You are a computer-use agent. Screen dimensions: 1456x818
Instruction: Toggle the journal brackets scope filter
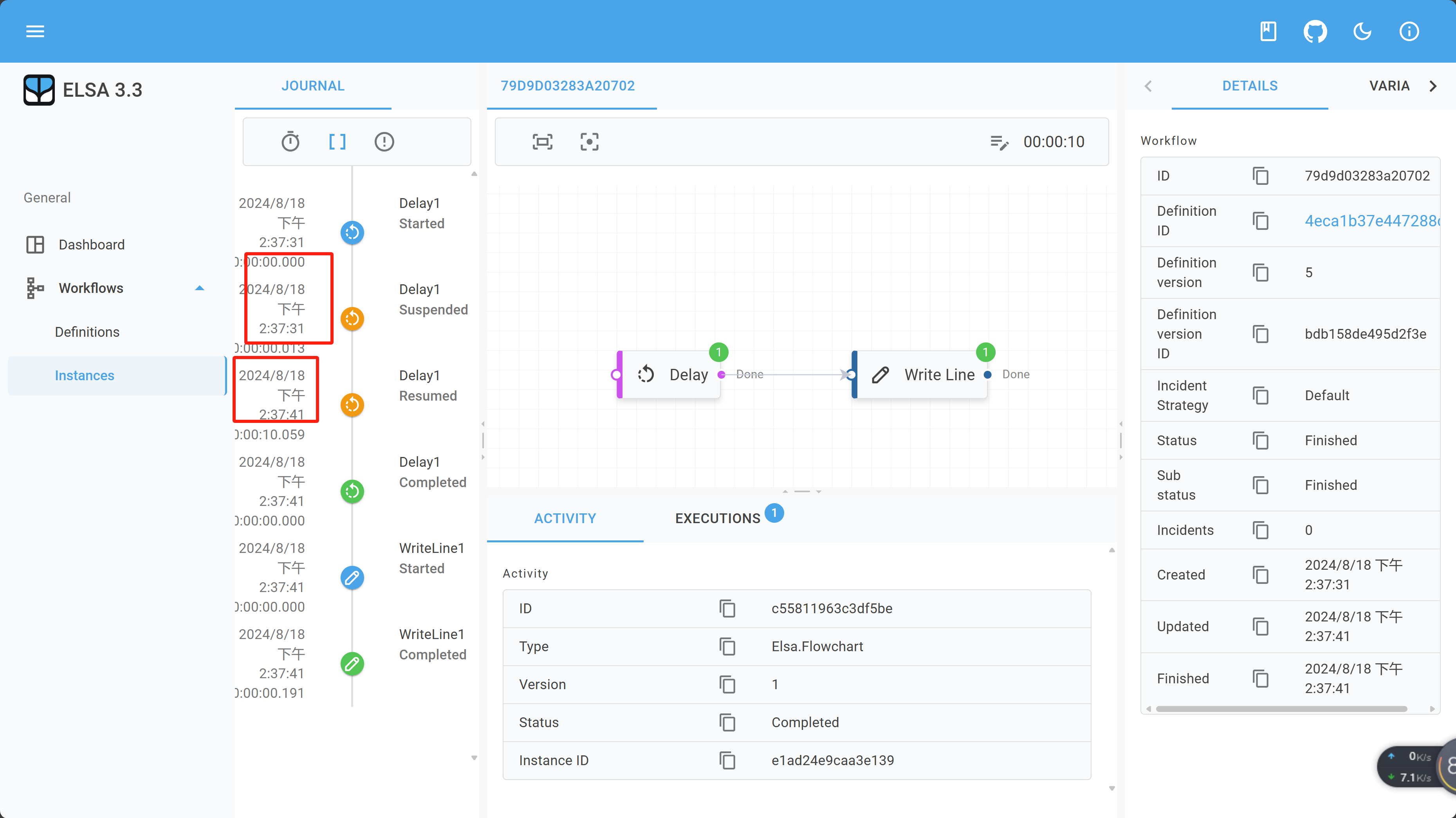[x=337, y=141]
